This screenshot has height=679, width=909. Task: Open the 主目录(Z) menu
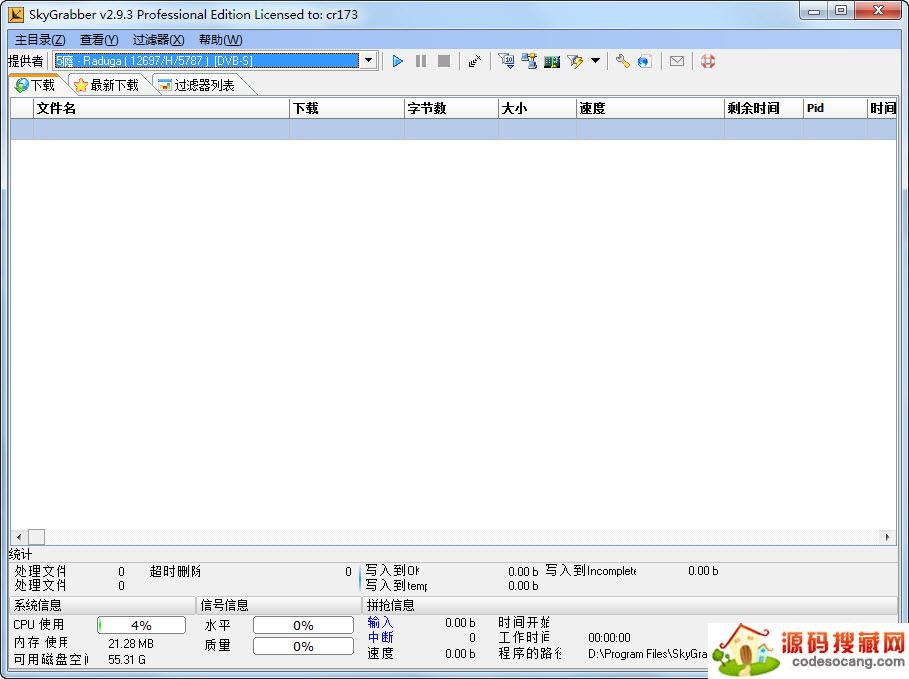pos(40,40)
